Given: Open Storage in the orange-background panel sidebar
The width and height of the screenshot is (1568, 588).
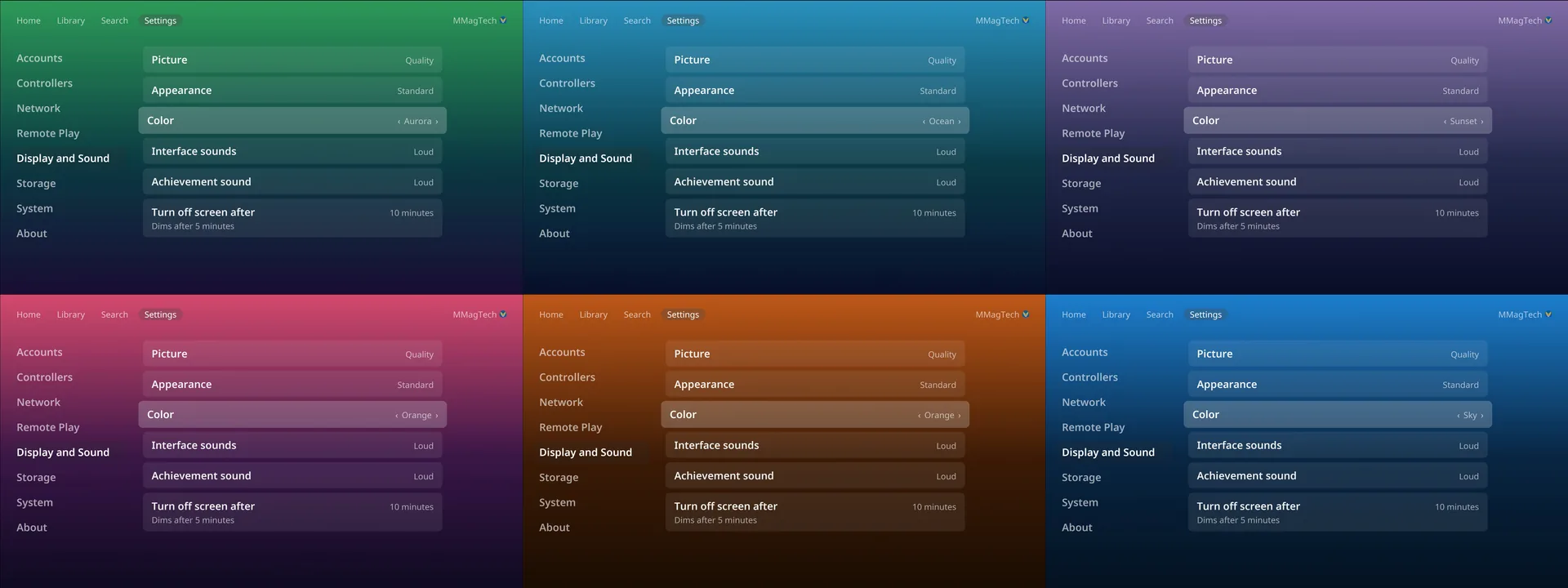Looking at the screenshot, I should (x=559, y=477).
